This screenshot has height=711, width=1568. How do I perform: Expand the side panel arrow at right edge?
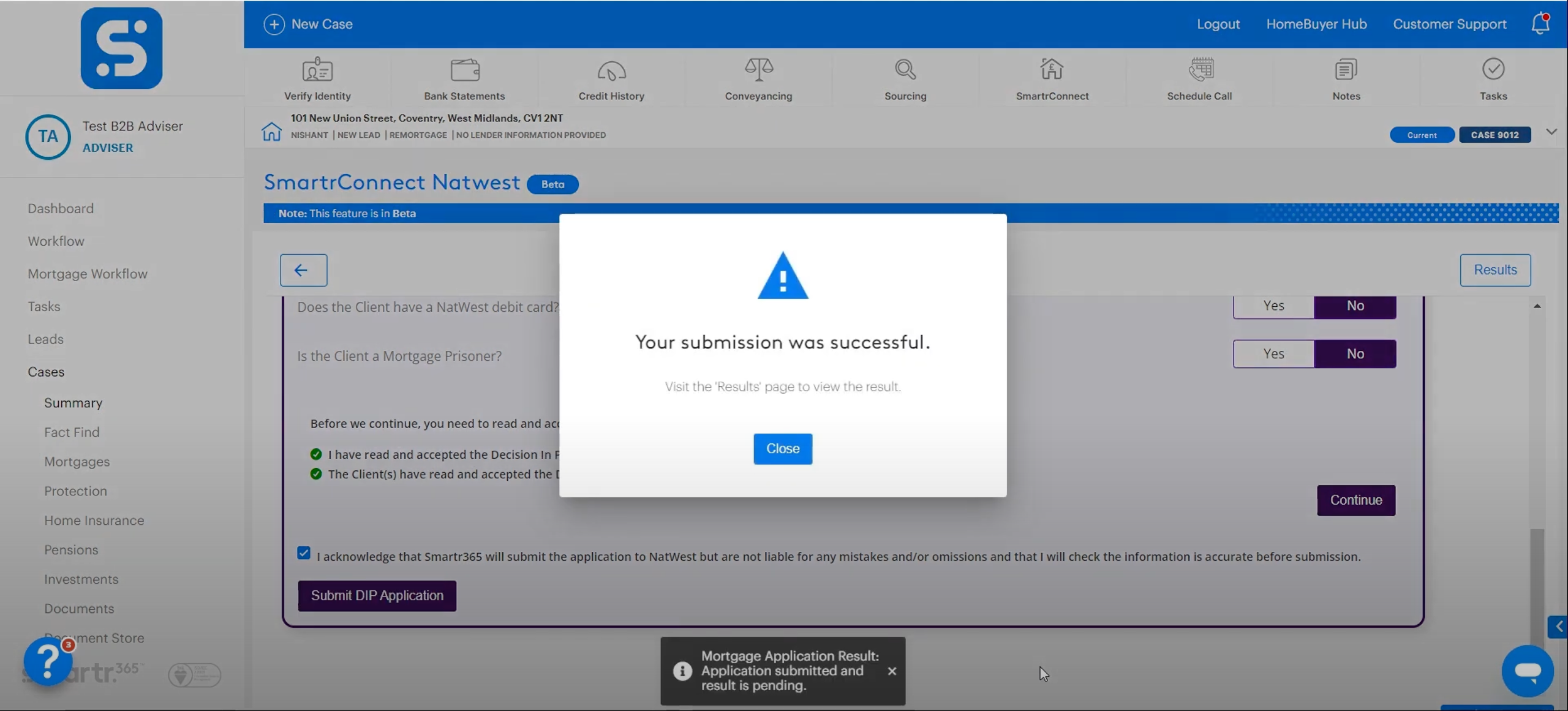[1558, 626]
